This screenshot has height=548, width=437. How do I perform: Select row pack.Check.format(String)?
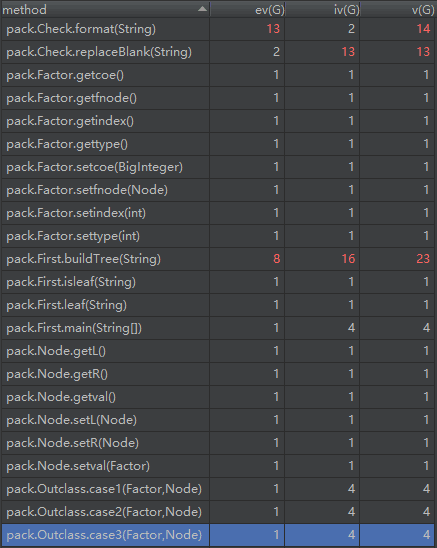click(x=218, y=29)
